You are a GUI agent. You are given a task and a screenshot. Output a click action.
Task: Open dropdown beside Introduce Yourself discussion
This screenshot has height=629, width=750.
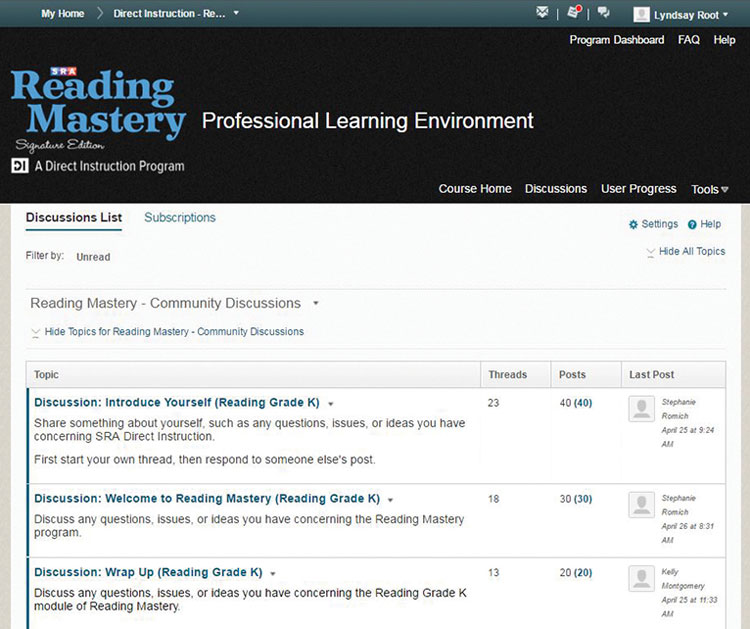click(x=330, y=403)
